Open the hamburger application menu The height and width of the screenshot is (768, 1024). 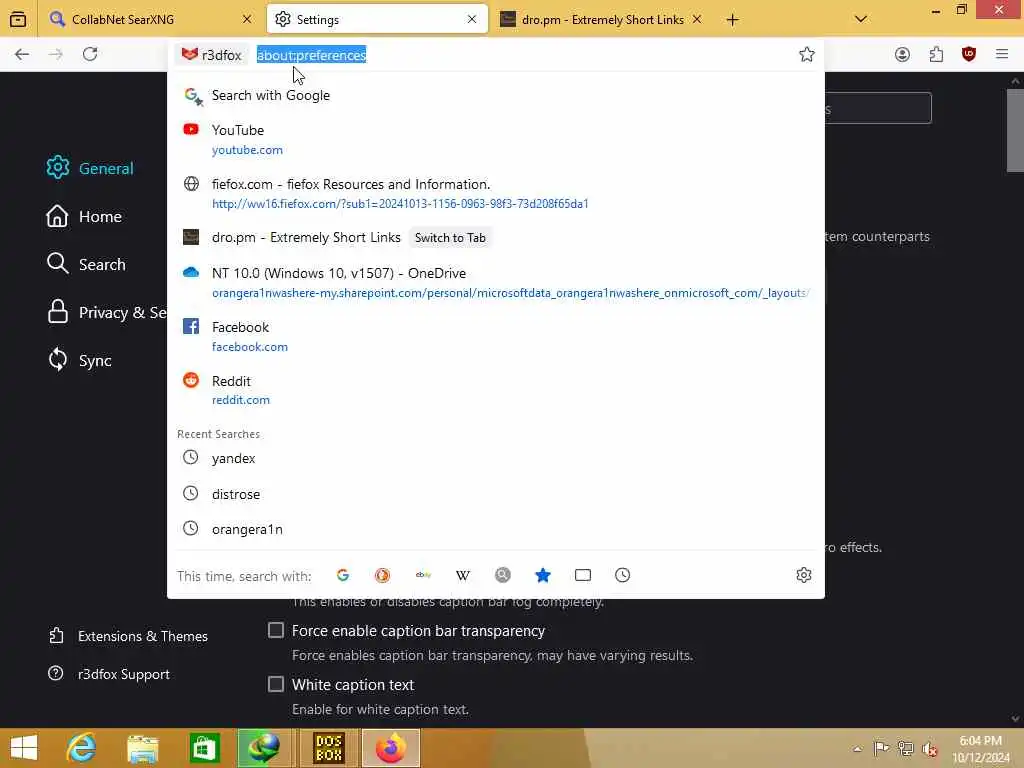(x=1002, y=54)
